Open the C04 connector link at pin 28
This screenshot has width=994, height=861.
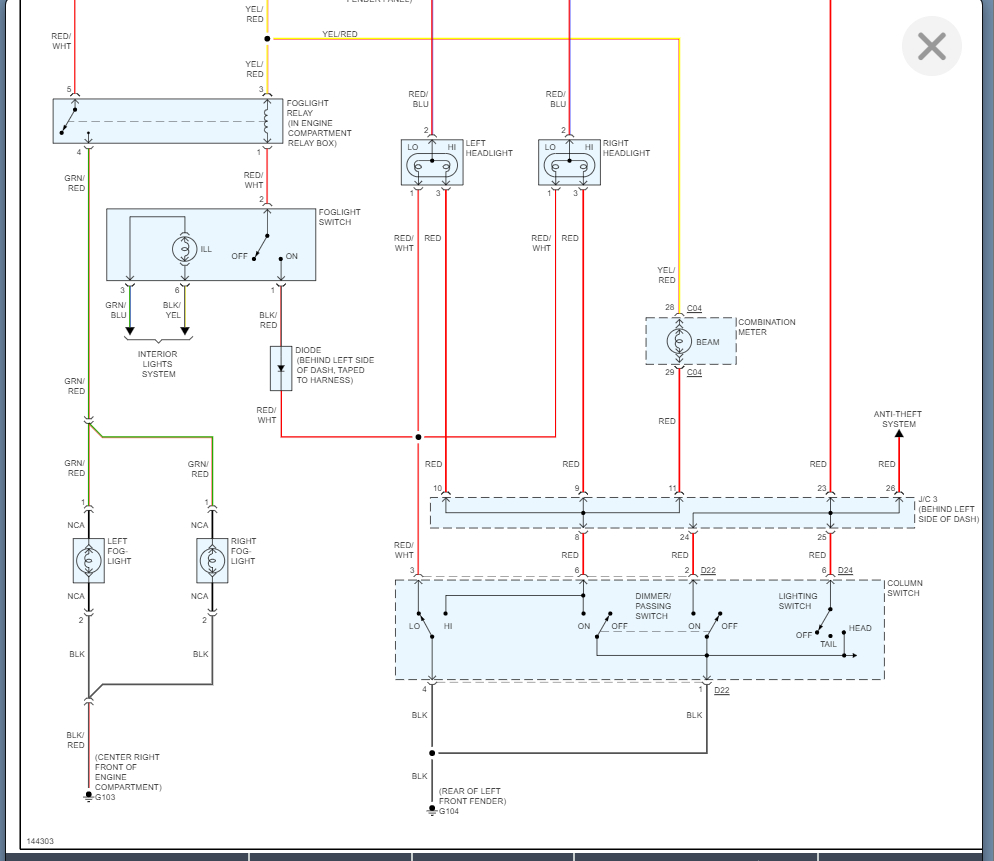(694, 308)
